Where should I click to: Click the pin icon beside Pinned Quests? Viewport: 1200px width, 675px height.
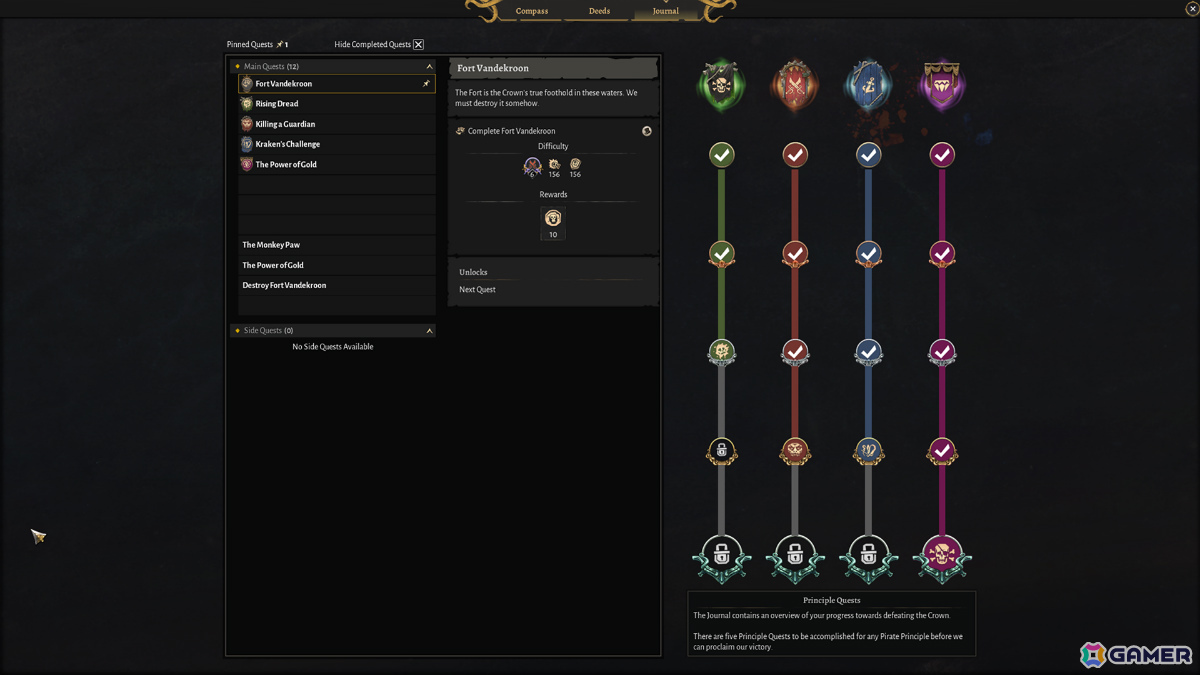(x=280, y=45)
